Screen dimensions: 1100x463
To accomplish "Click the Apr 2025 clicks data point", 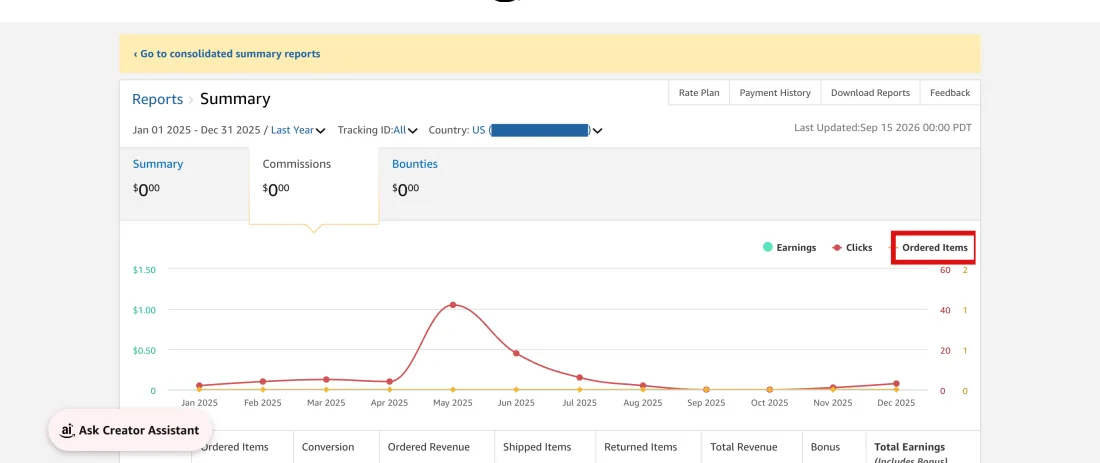I will (389, 382).
